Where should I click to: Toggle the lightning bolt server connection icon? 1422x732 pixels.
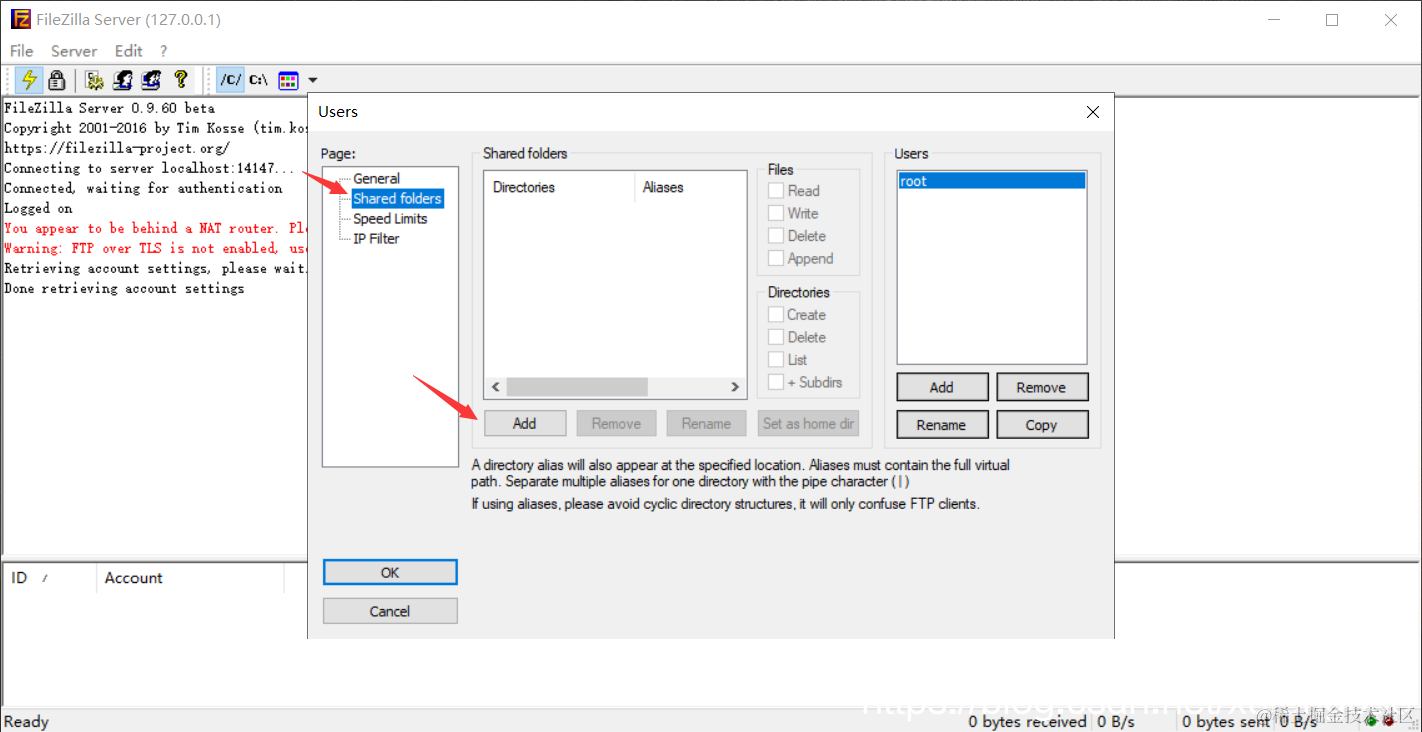pyautogui.click(x=29, y=80)
